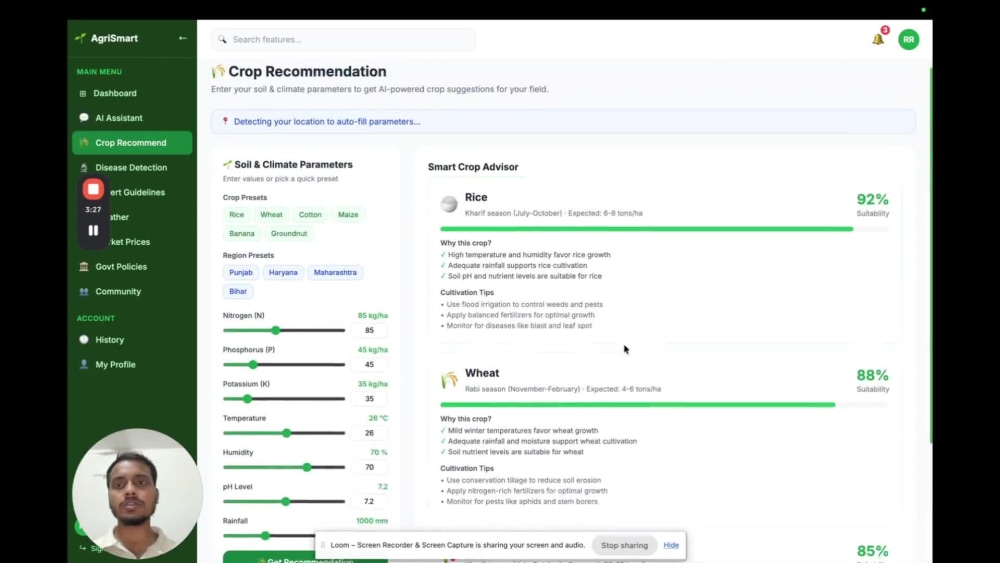
Task: Click the History clock icon
Action: pyautogui.click(x=84, y=340)
